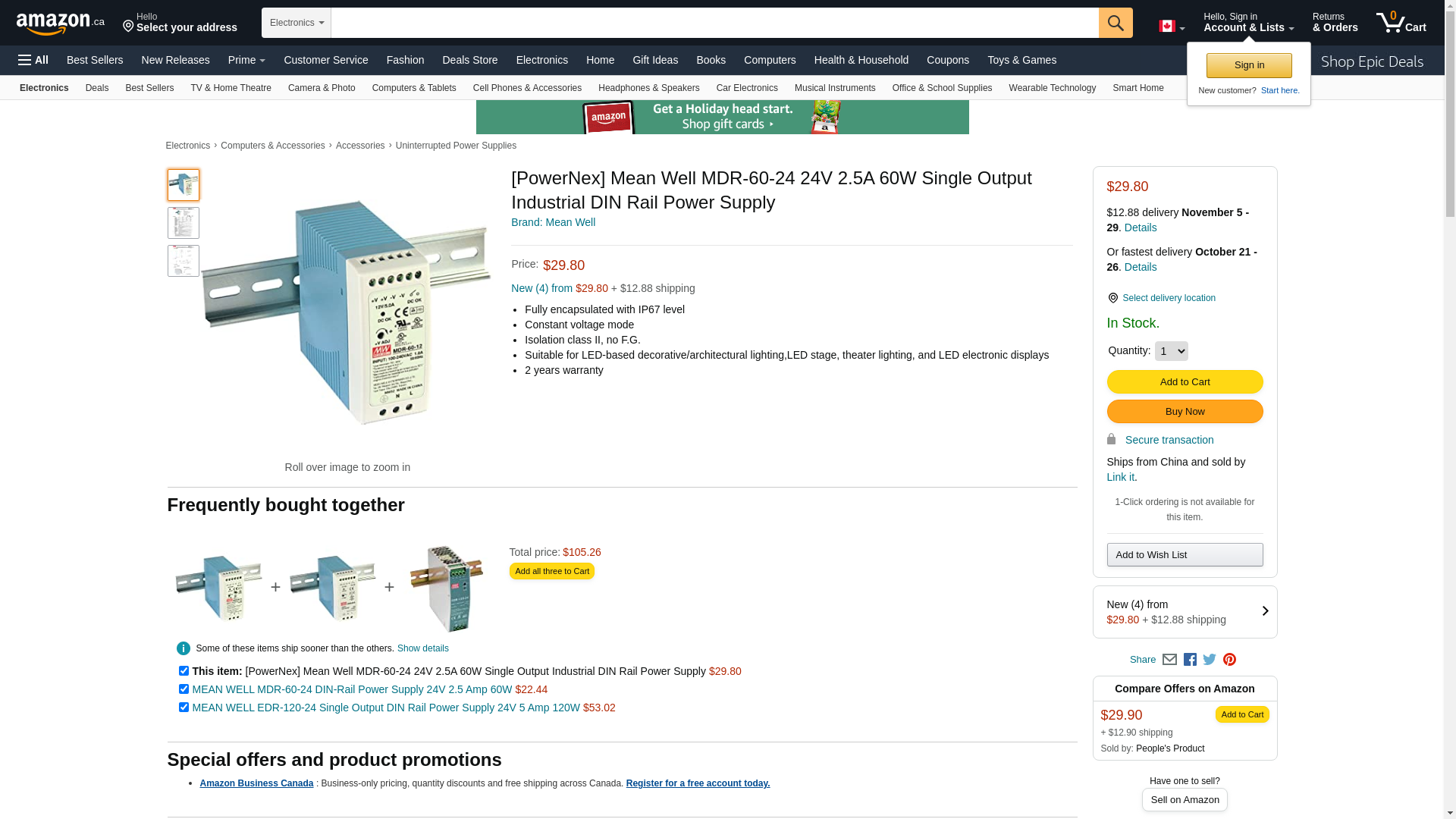Uncheck the 'This item' PowerNex checkbox
This screenshot has height=819, width=1456.
point(184,671)
